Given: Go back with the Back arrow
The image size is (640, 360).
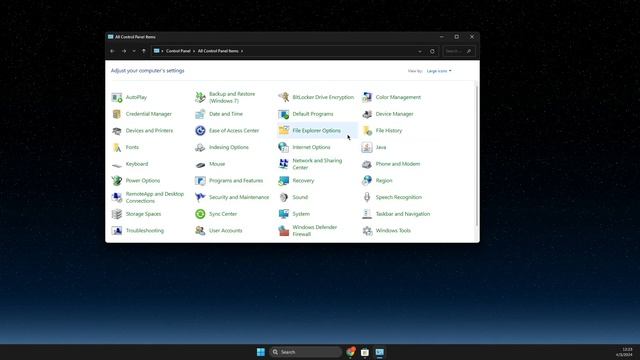Looking at the screenshot, I should point(113,51).
